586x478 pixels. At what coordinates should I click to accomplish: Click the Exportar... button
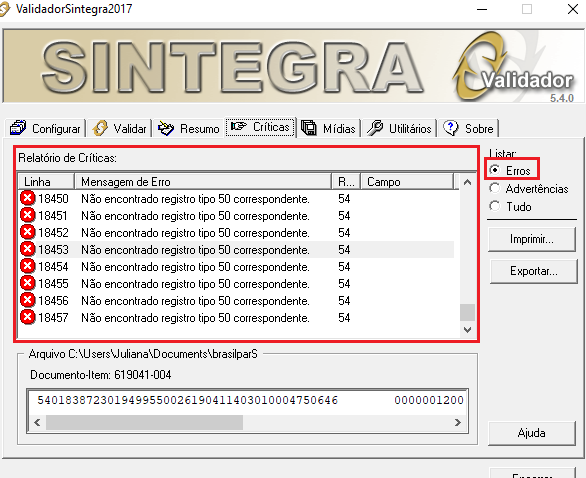[534, 271]
